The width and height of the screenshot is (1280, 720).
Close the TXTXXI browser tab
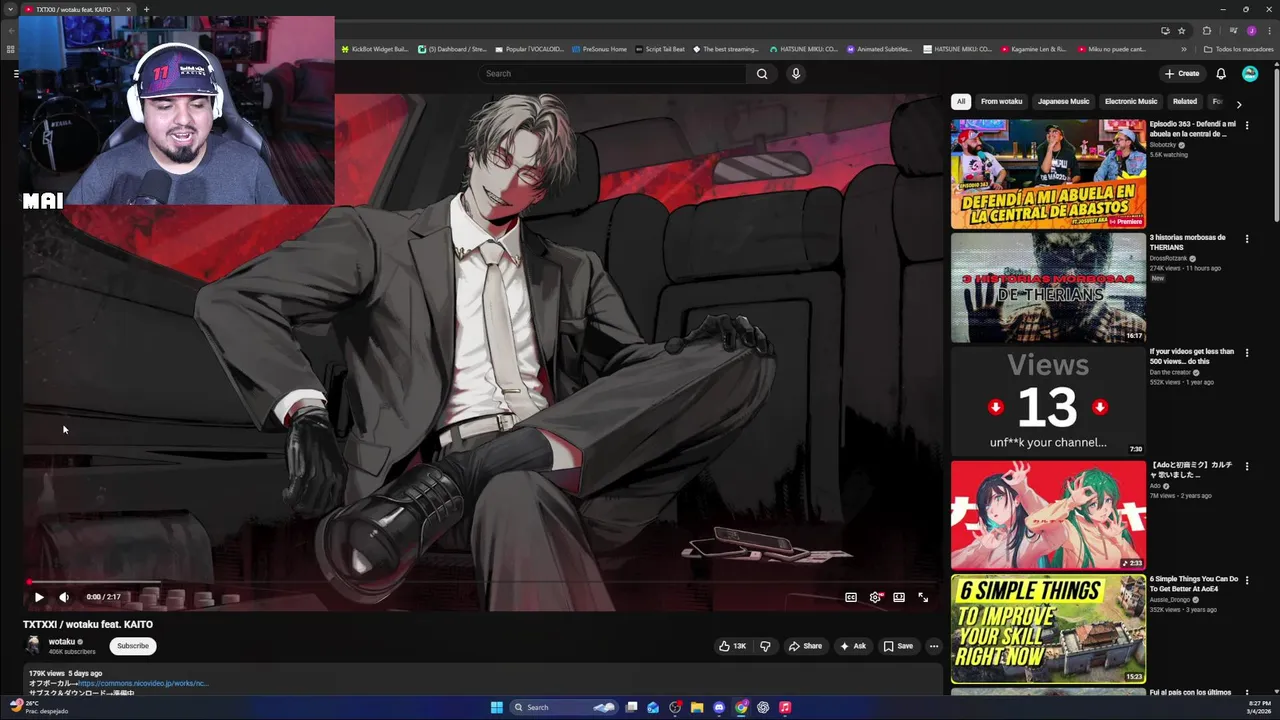tap(128, 9)
